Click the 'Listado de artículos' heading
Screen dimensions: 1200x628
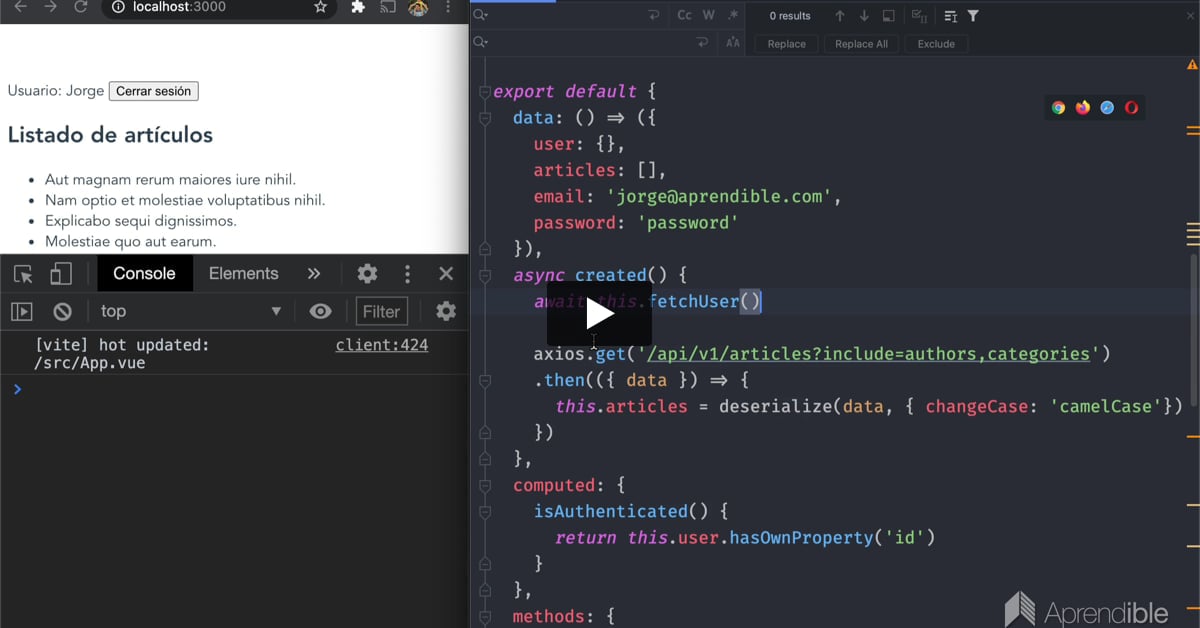[x=110, y=135]
